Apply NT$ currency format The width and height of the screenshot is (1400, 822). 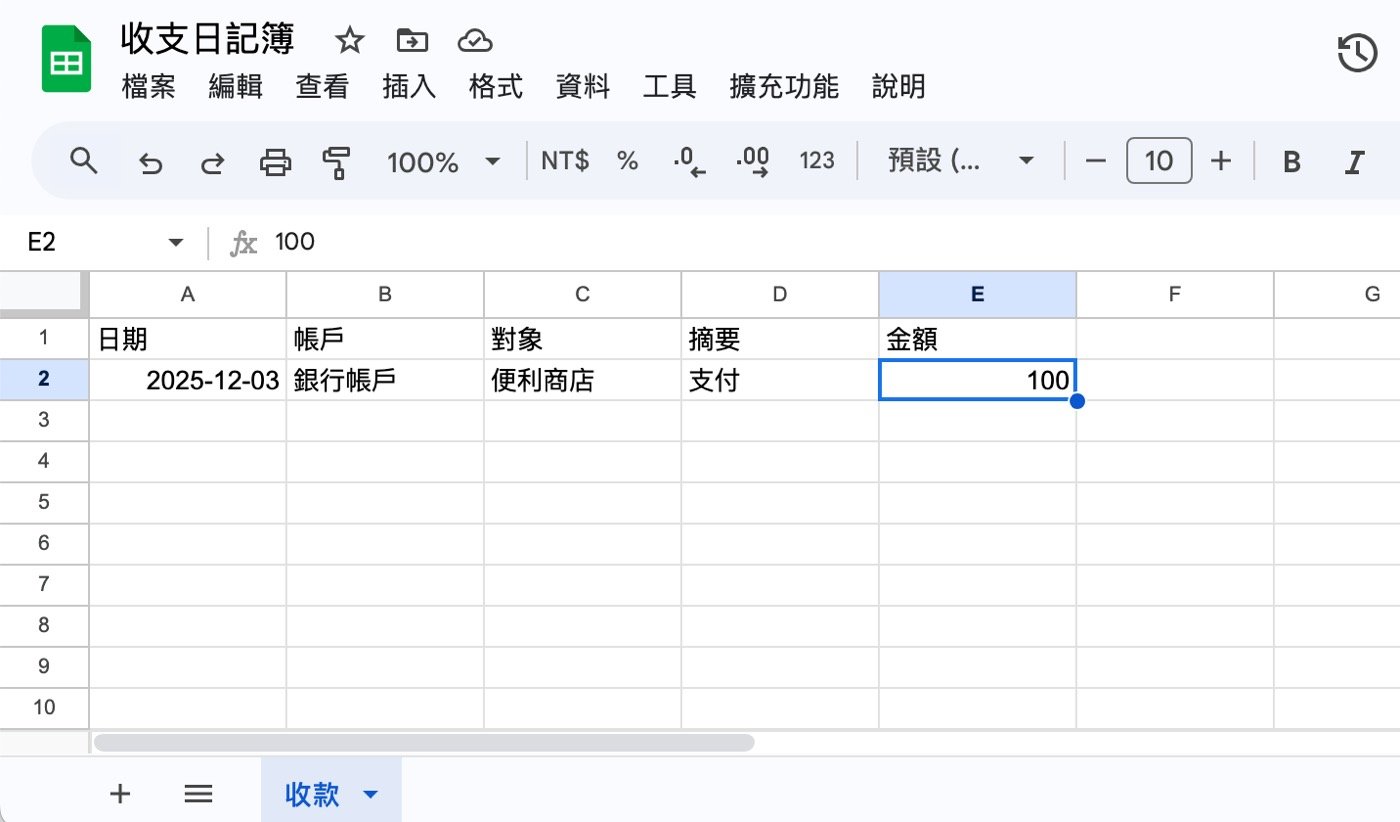tap(563, 160)
